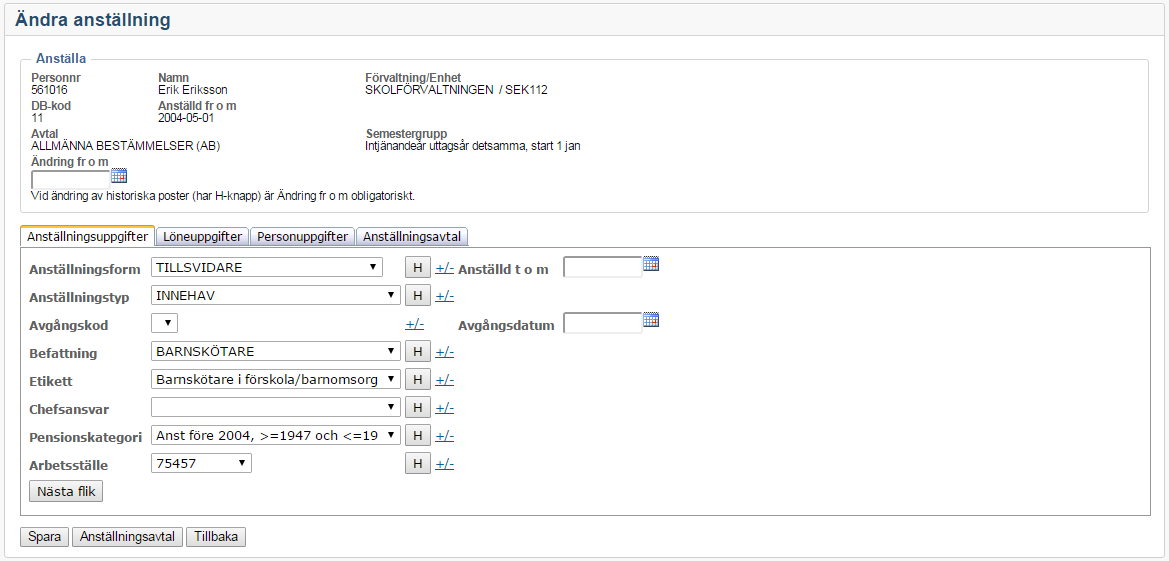The width and height of the screenshot is (1169, 561).
Task: Click the Spara button
Action: 44,537
